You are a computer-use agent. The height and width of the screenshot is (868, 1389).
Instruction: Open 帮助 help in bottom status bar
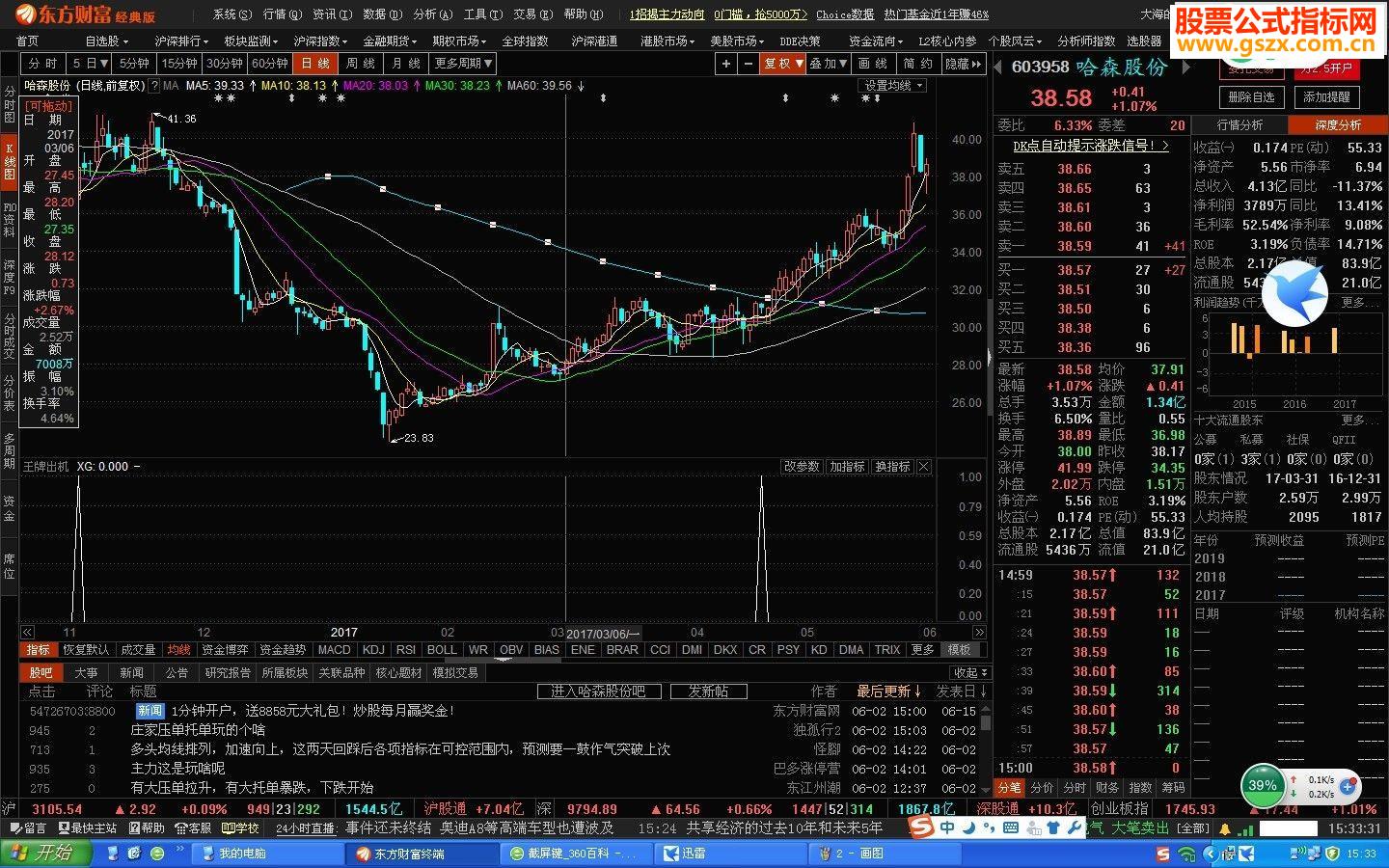click(147, 828)
